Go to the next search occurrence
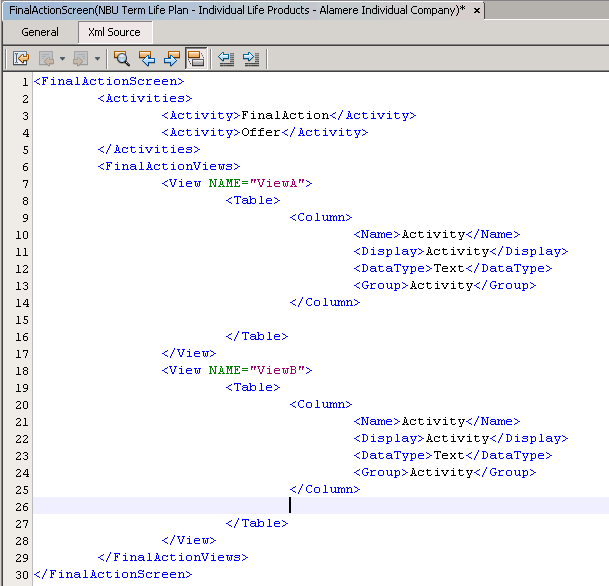Viewport: 609px width, 586px height. (x=172, y=59)
